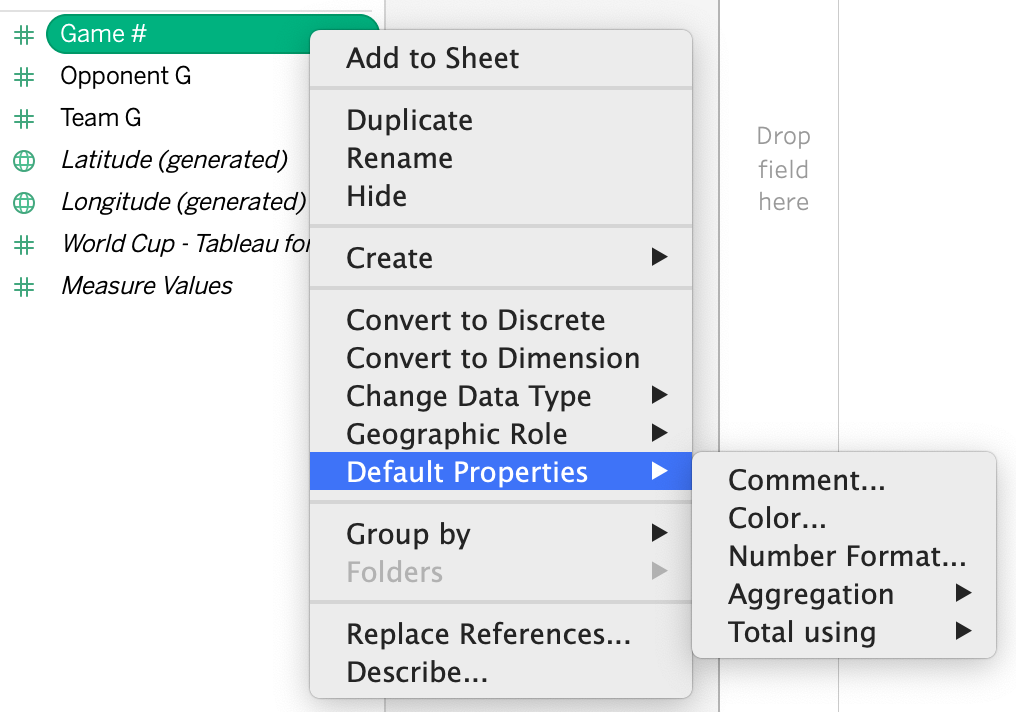Select the Measure Values field

[146, 286]
